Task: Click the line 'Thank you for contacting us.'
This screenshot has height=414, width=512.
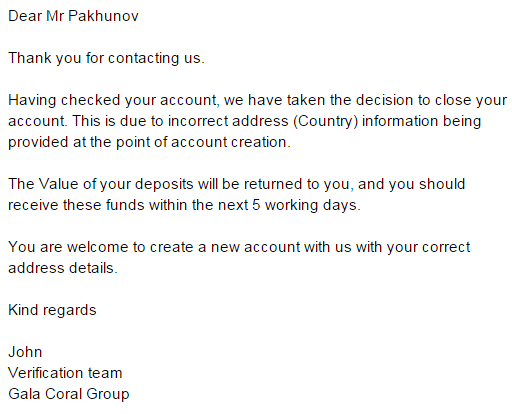Action: (x=106, y=58)
